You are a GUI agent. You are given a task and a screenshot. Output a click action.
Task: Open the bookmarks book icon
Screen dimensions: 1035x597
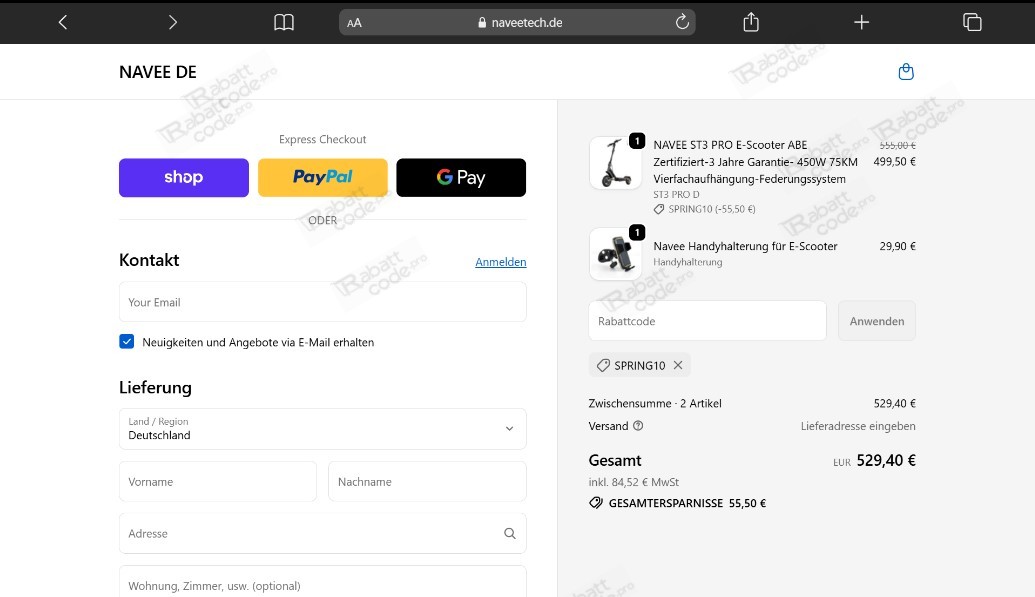(x=284, y=22)
